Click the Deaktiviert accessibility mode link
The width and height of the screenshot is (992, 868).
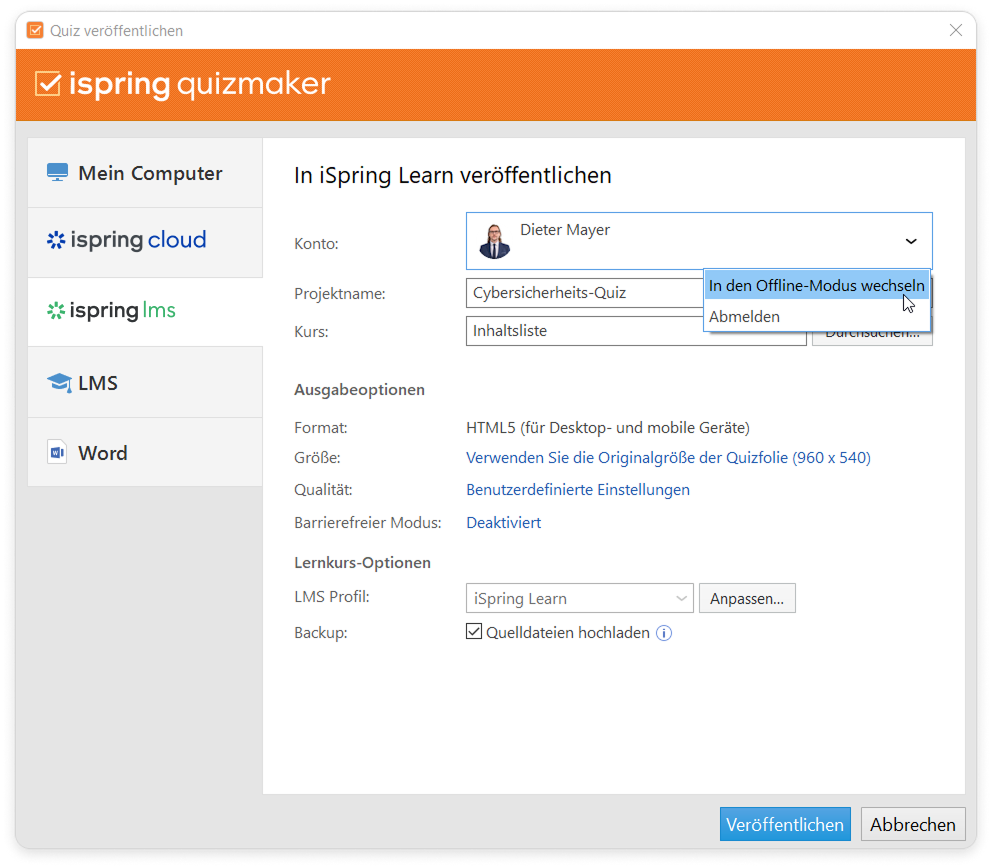[503, 523]
